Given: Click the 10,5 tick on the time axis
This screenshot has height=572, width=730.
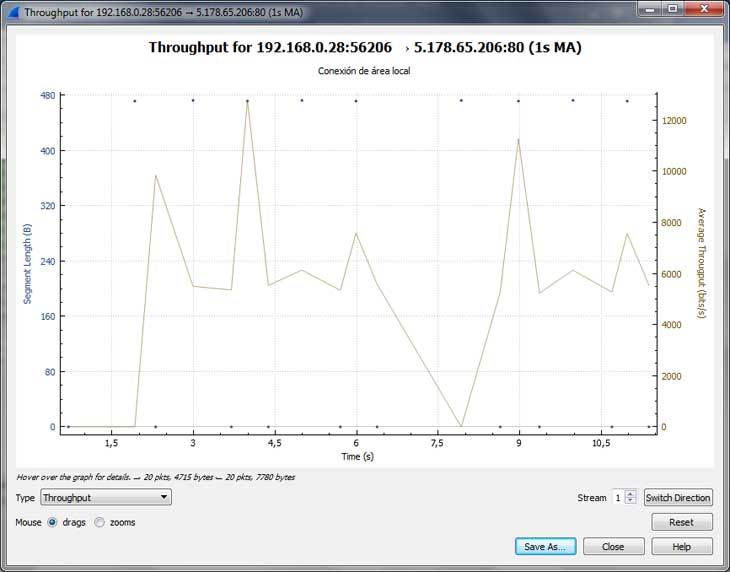Looking at the screenshot, I should coord(601,443).
